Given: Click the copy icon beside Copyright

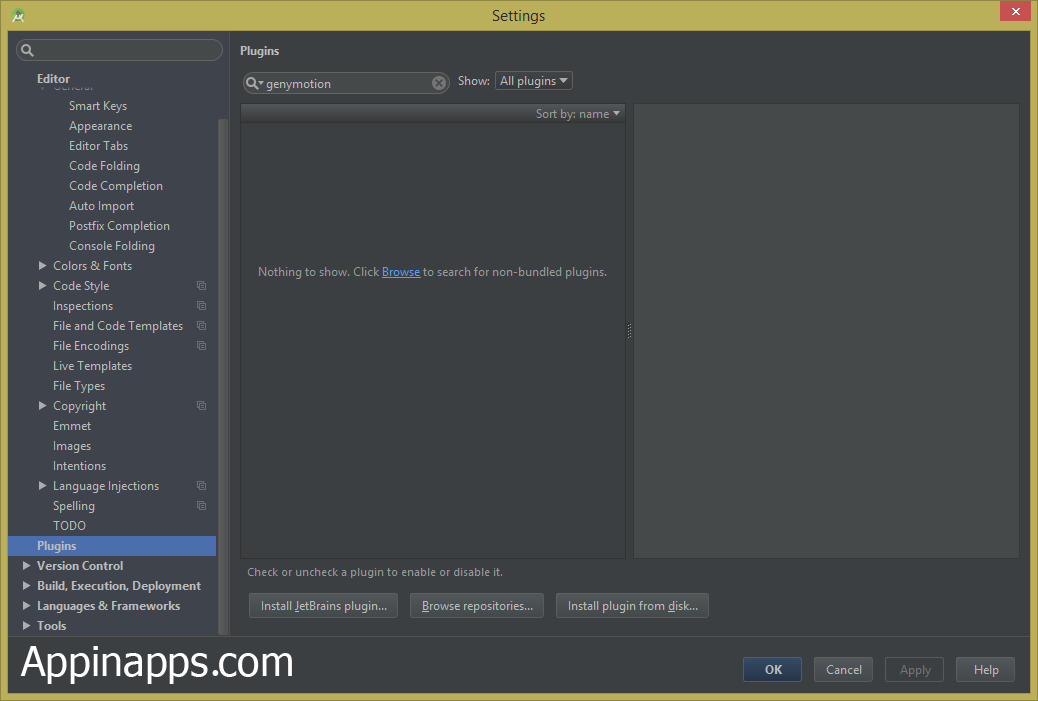Looking at the screenshot, I should [x=201, y=406].
